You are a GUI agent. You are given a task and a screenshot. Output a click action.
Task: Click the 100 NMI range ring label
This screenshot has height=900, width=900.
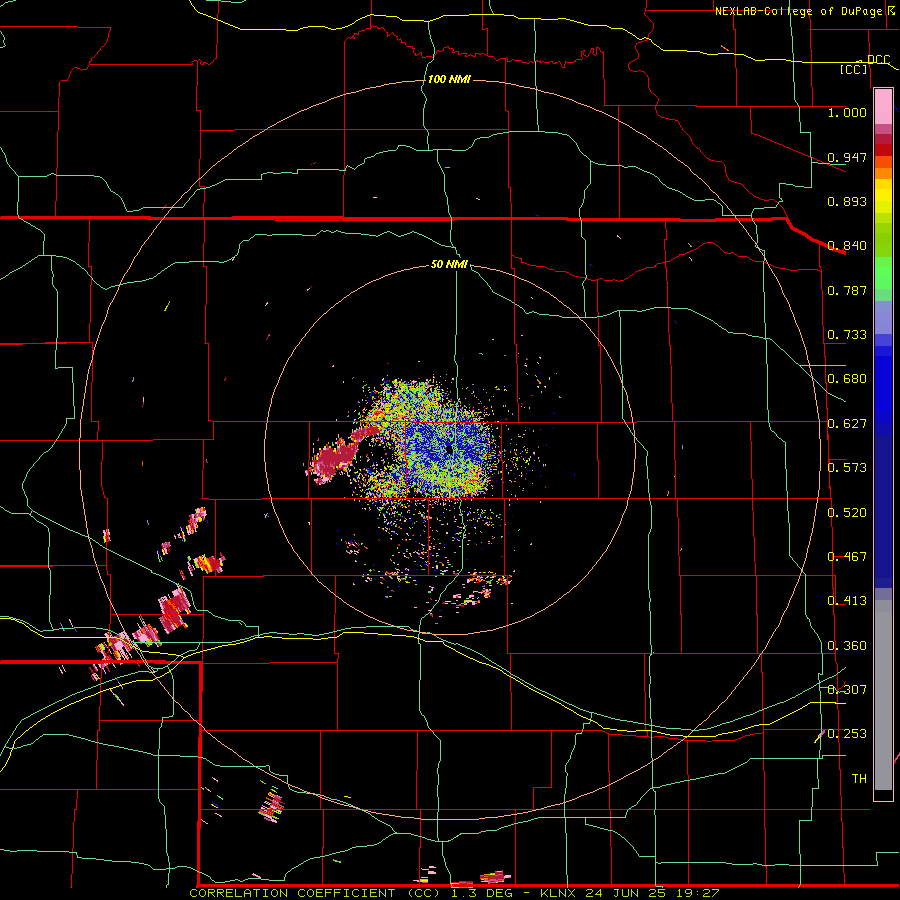pos(449,79)
